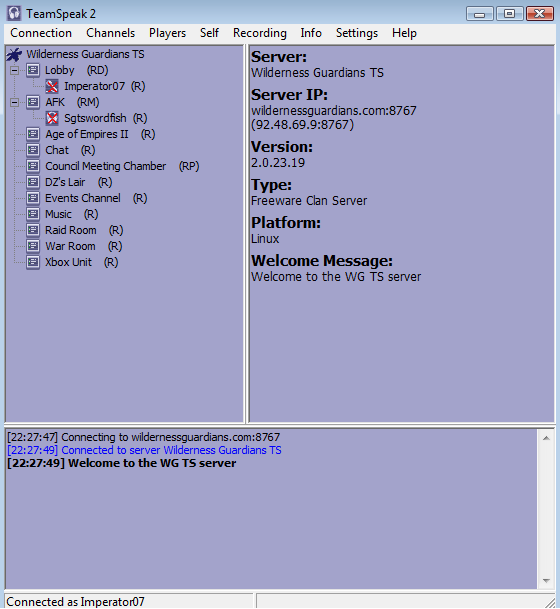Click the Lobby channel icon

[33, 70]
